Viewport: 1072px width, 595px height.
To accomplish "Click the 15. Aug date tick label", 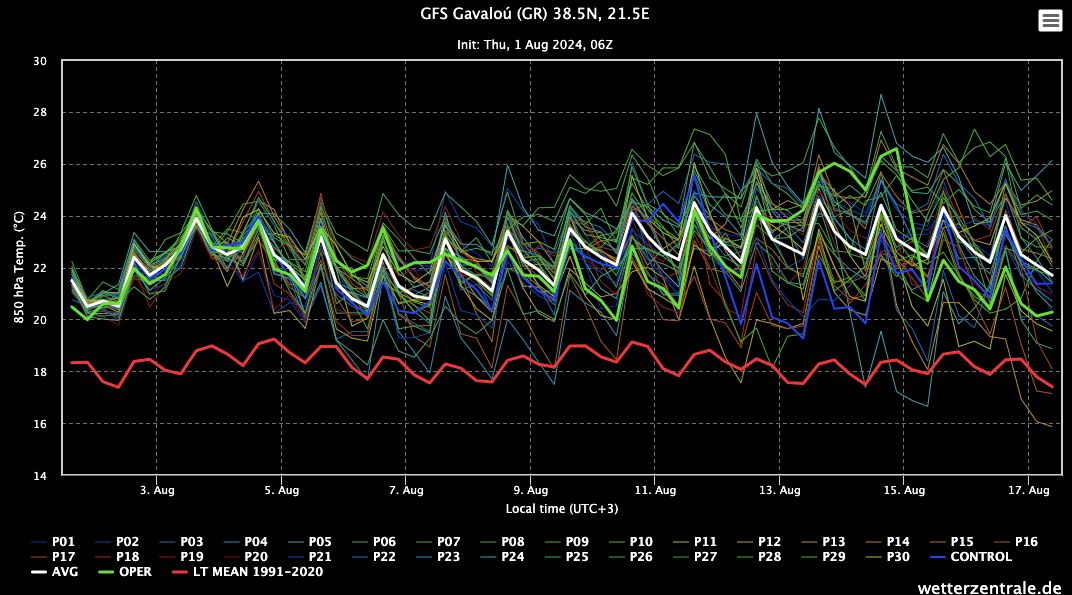I will pos(903,490).
